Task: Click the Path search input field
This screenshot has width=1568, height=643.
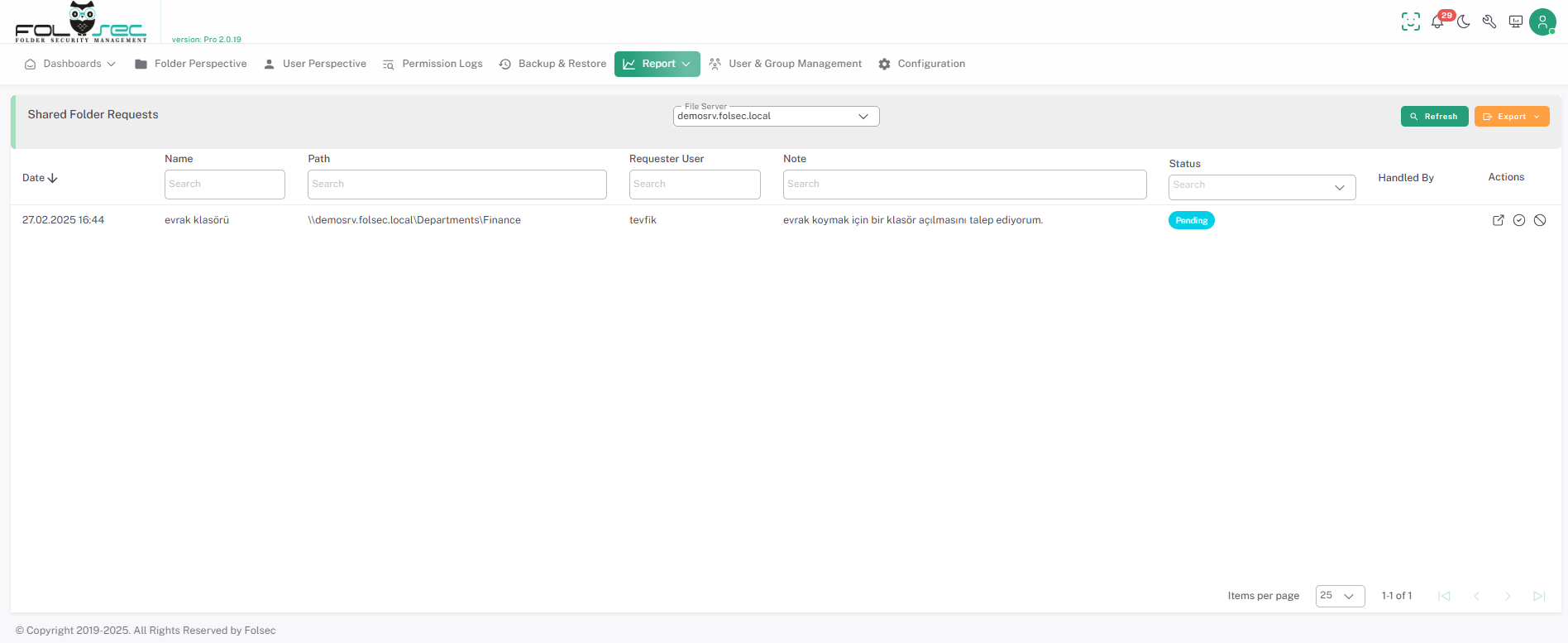Action: tap(457, 185)
